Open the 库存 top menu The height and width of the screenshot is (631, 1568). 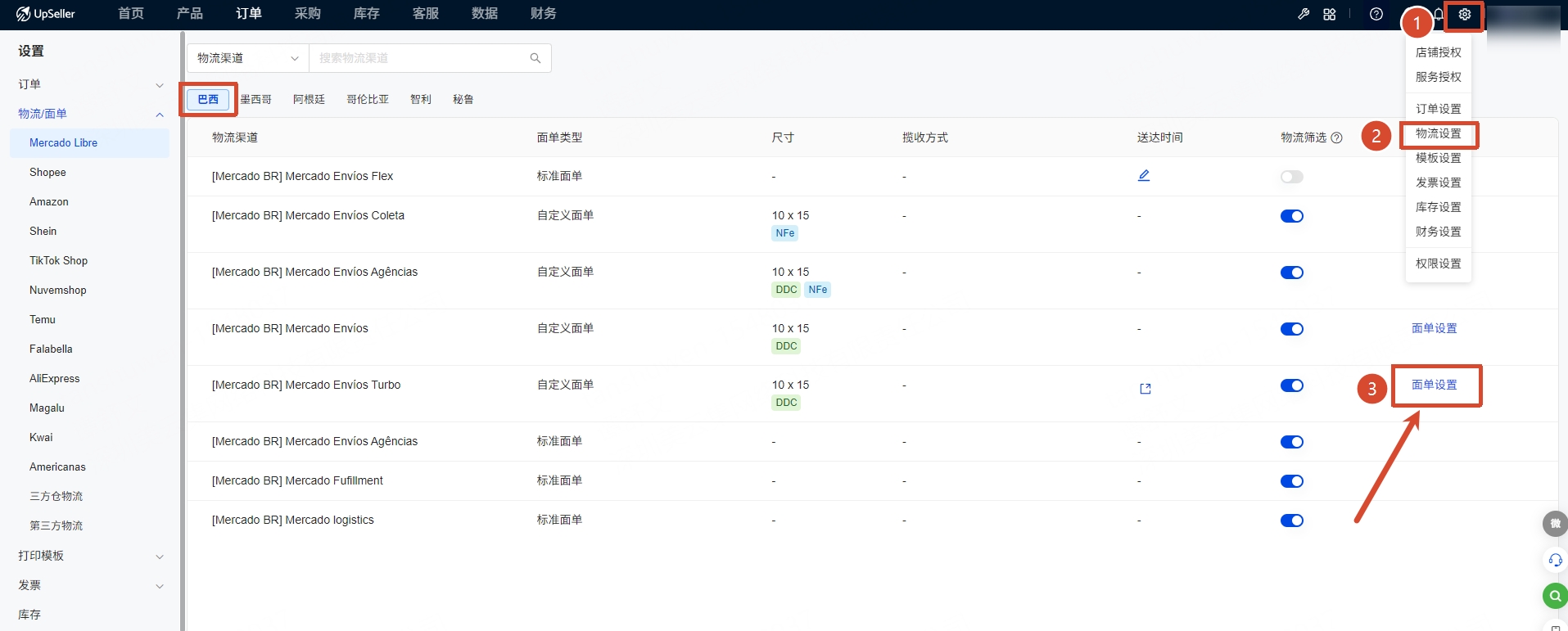(x=367, y=14)
